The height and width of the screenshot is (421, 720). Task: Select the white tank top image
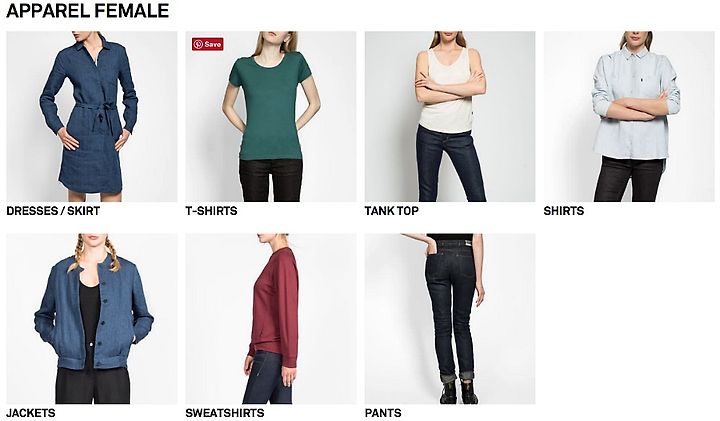(x=450, y=117)
